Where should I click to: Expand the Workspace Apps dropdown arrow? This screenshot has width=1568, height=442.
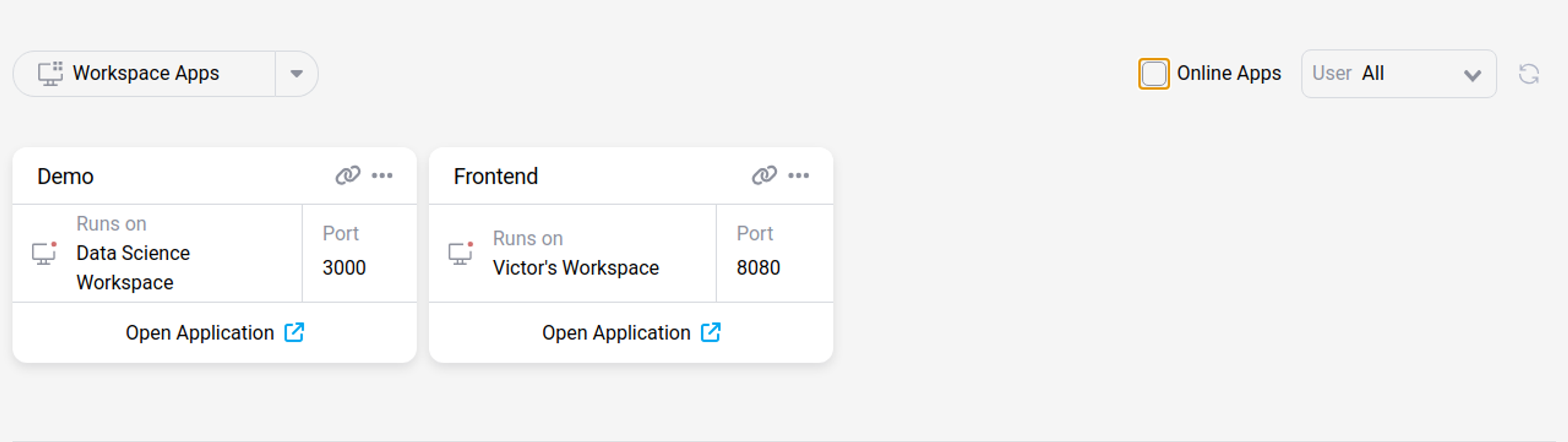pyautogui.click(x=296, y=73)
